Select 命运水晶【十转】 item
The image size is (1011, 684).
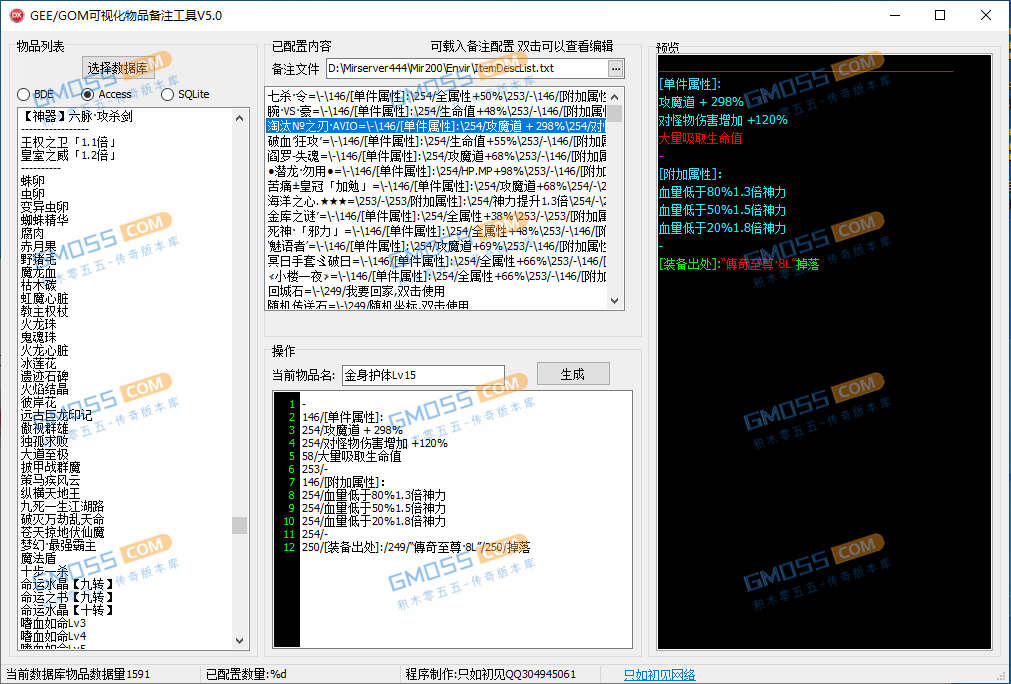coord(68,611)
